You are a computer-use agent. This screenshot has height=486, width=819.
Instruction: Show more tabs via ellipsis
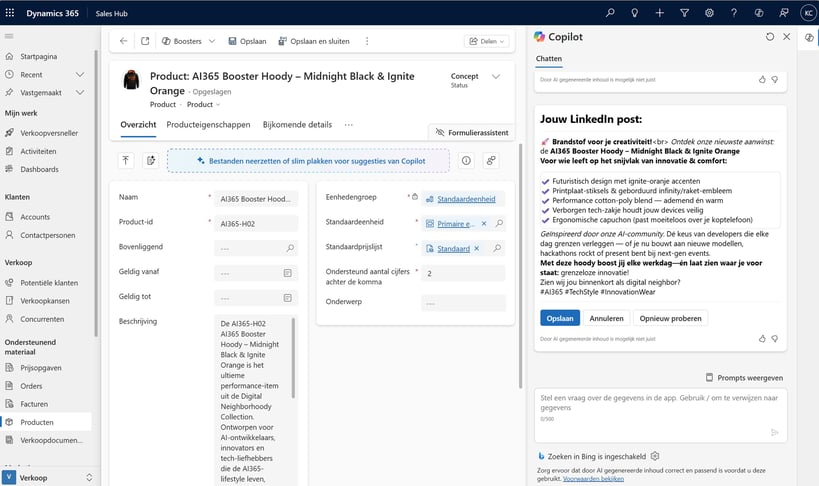pos(348,125)
